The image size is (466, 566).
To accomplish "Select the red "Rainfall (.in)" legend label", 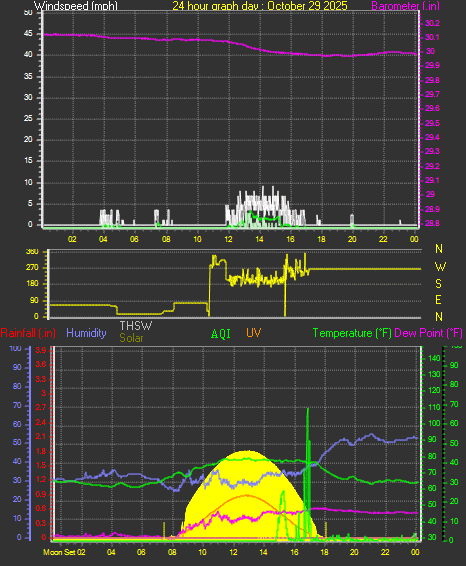I will (x=28, y=333).
